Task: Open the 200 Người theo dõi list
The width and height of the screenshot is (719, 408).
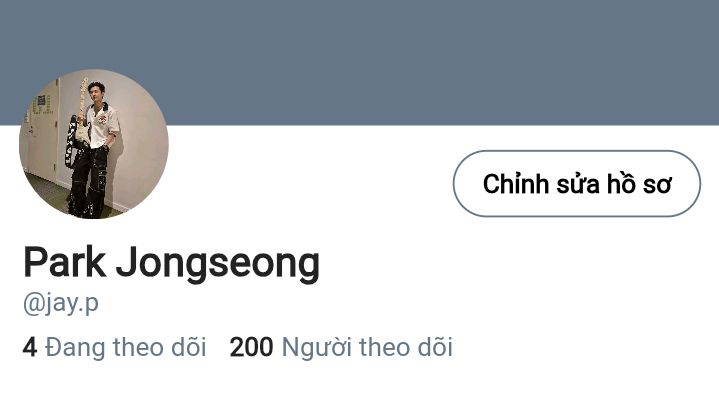Action: pyautogui.click(x=341, y=347)
